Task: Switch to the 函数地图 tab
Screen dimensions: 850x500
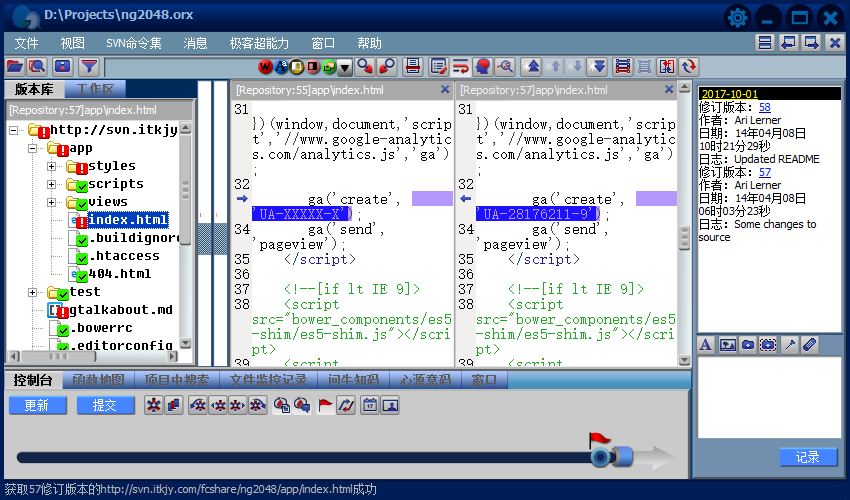Action: [98, 380]
